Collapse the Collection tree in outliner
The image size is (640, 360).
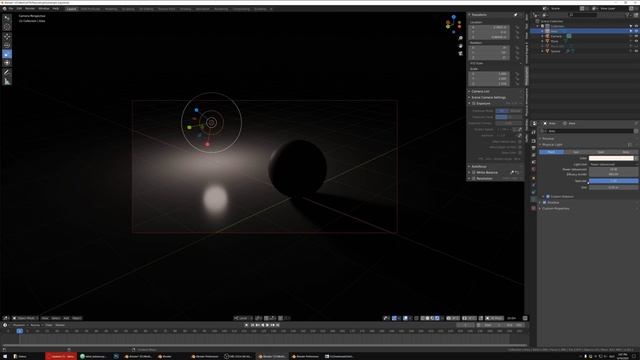538,26
